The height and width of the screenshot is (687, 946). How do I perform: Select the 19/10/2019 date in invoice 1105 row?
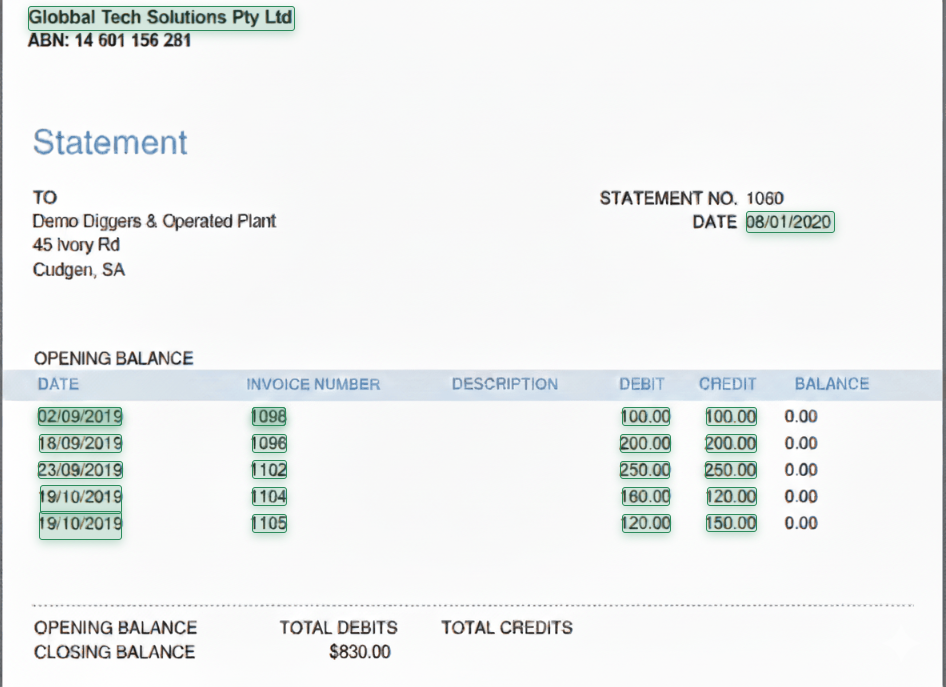pos(80,524)
